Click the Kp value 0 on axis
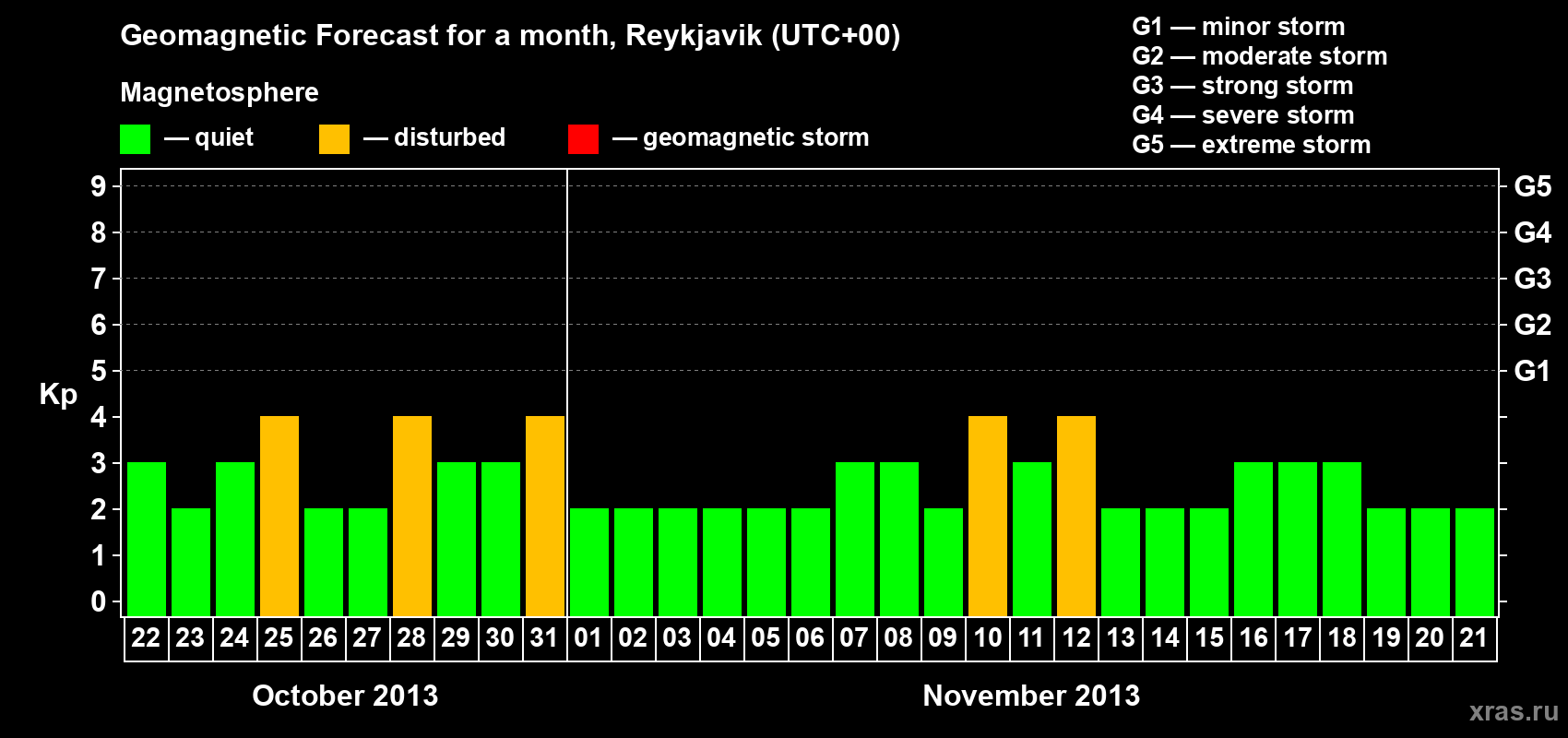The image size is (1568, 738). 99,601
